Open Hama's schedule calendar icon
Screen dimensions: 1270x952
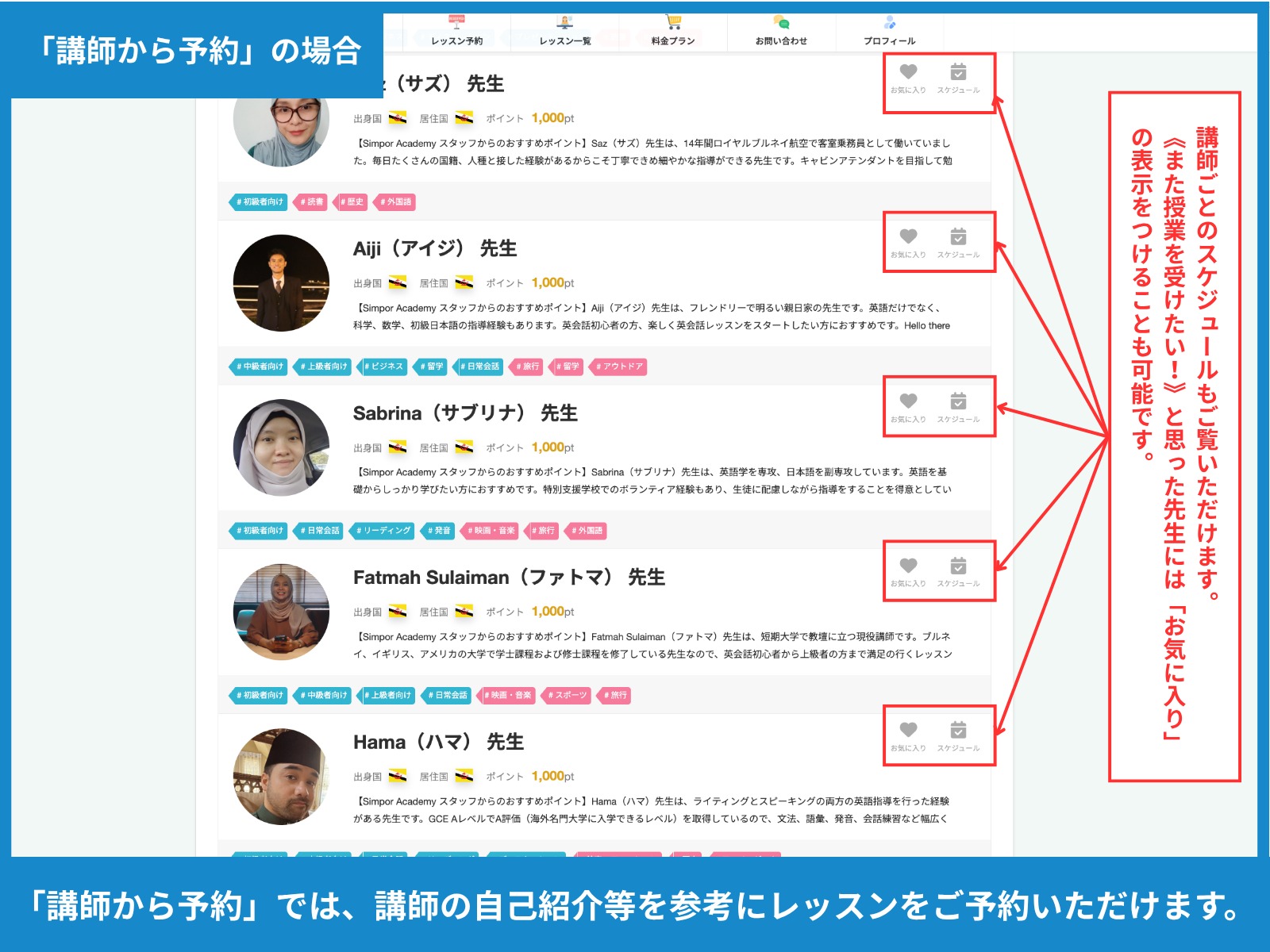click(958, 736)
